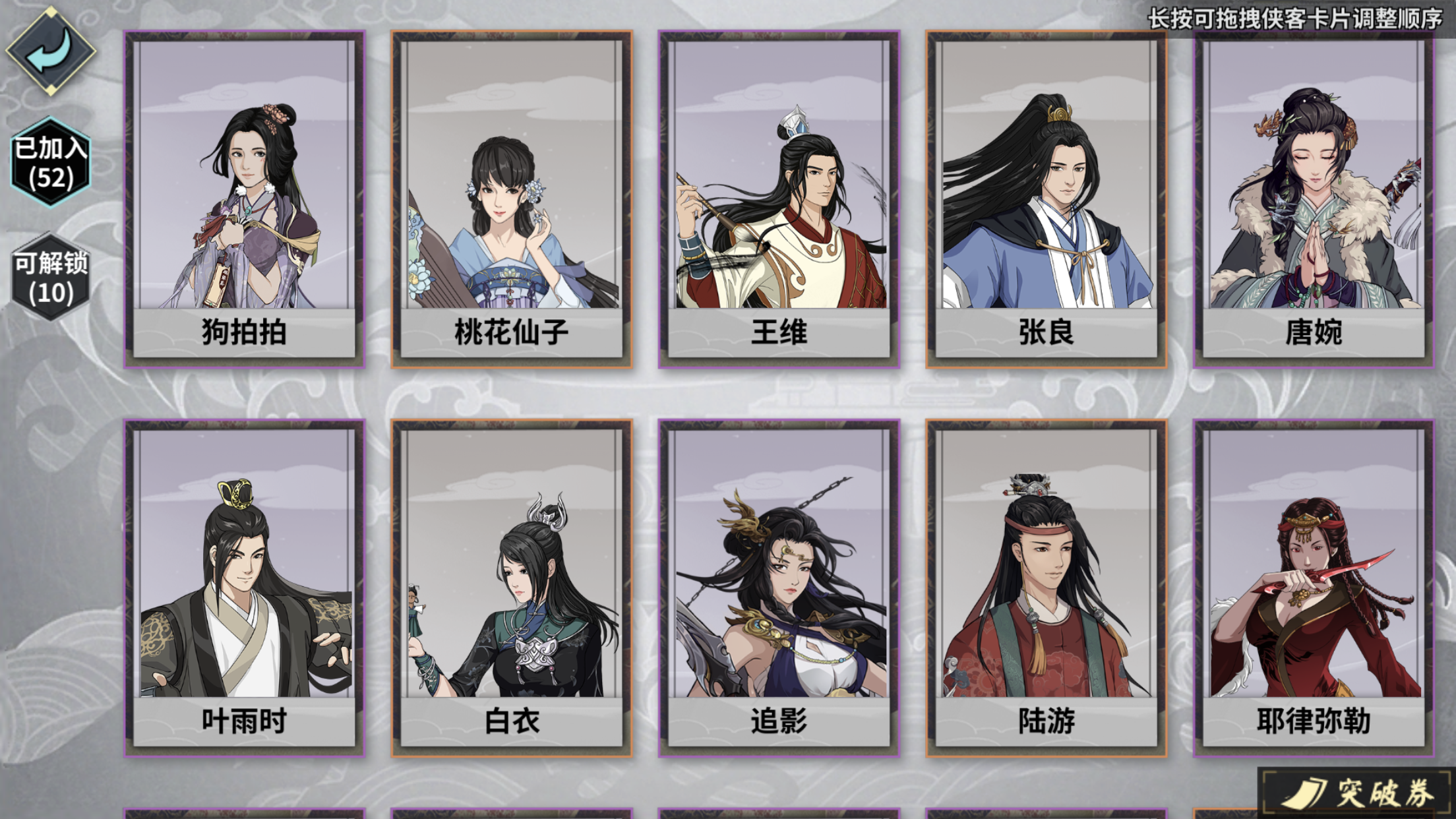This screenshot has width=1456, height=819.
Task: Click the 耶律弥勒 name label
Action: [x=1314, y=721]
